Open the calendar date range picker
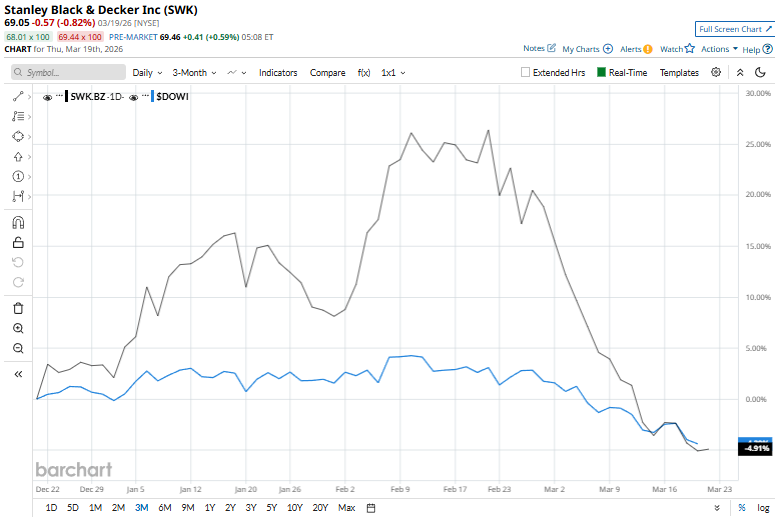The height and width of the screenshot is (518, 775). 371,508
